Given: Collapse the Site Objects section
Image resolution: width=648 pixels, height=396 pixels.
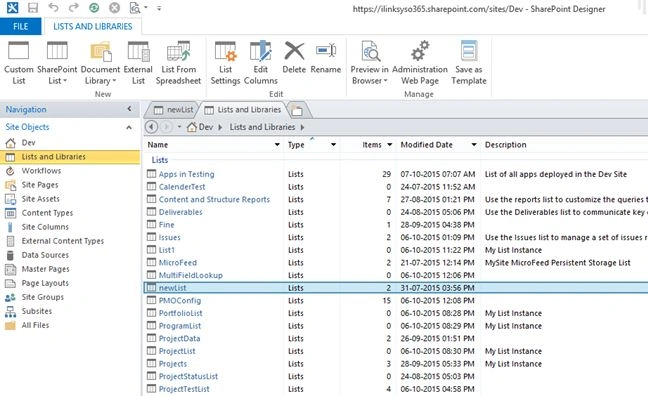Looking at the screenshot, I should [129, 127].
